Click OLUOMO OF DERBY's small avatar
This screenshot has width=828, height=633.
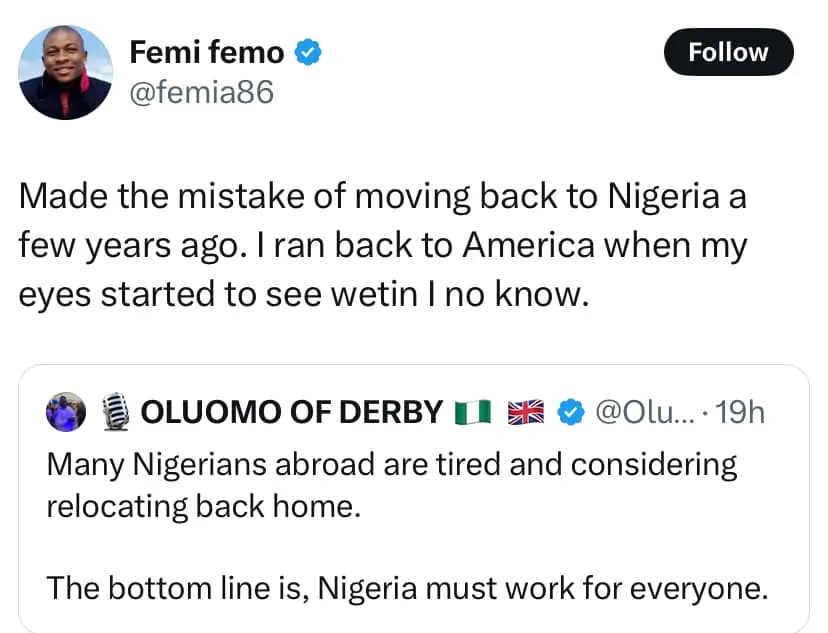pyautogui.click(x=66, y=412)
